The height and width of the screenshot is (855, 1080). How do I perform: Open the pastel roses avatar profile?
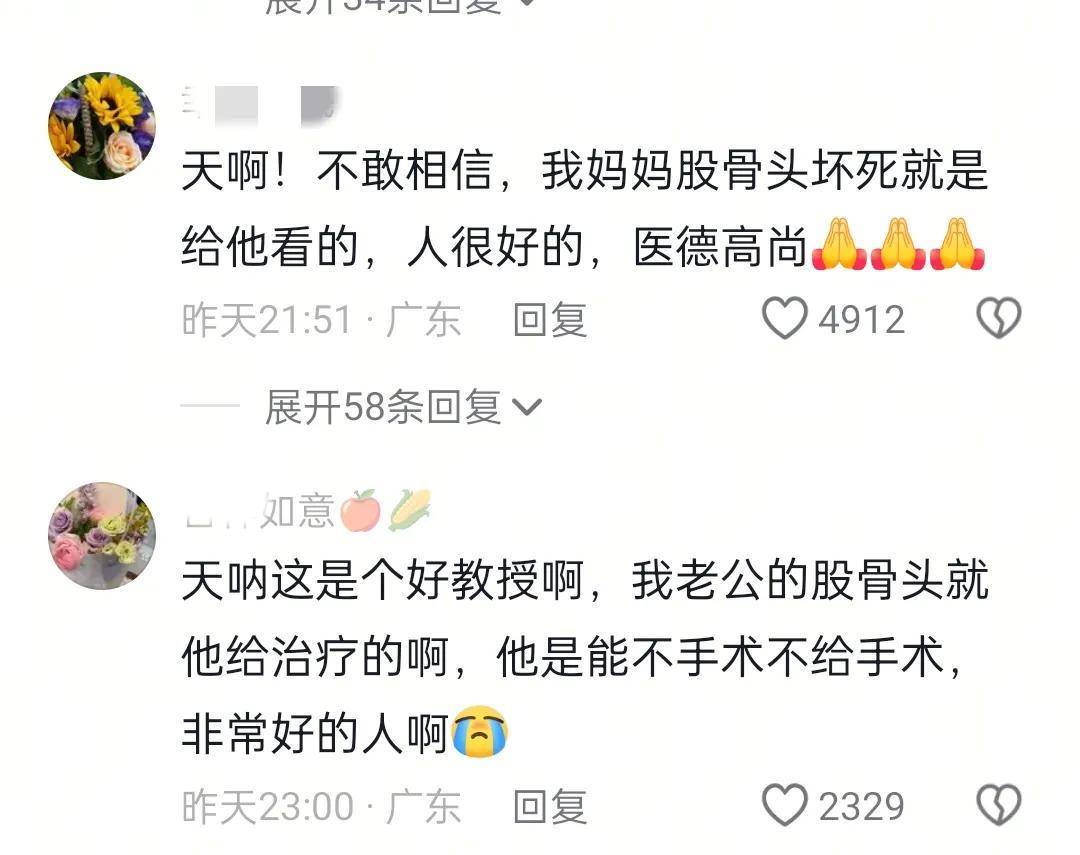pyautogui.click(x=102, y=535)
